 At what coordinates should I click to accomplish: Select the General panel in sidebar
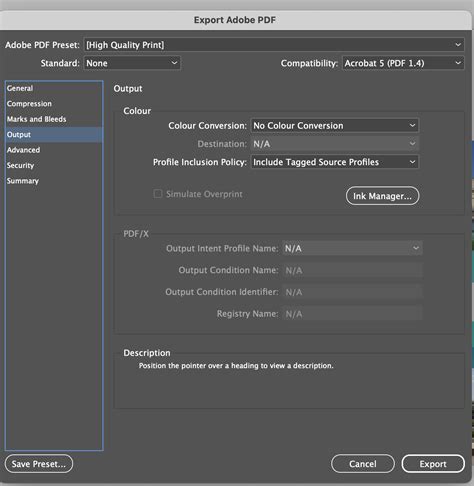[x=54, y=88]
